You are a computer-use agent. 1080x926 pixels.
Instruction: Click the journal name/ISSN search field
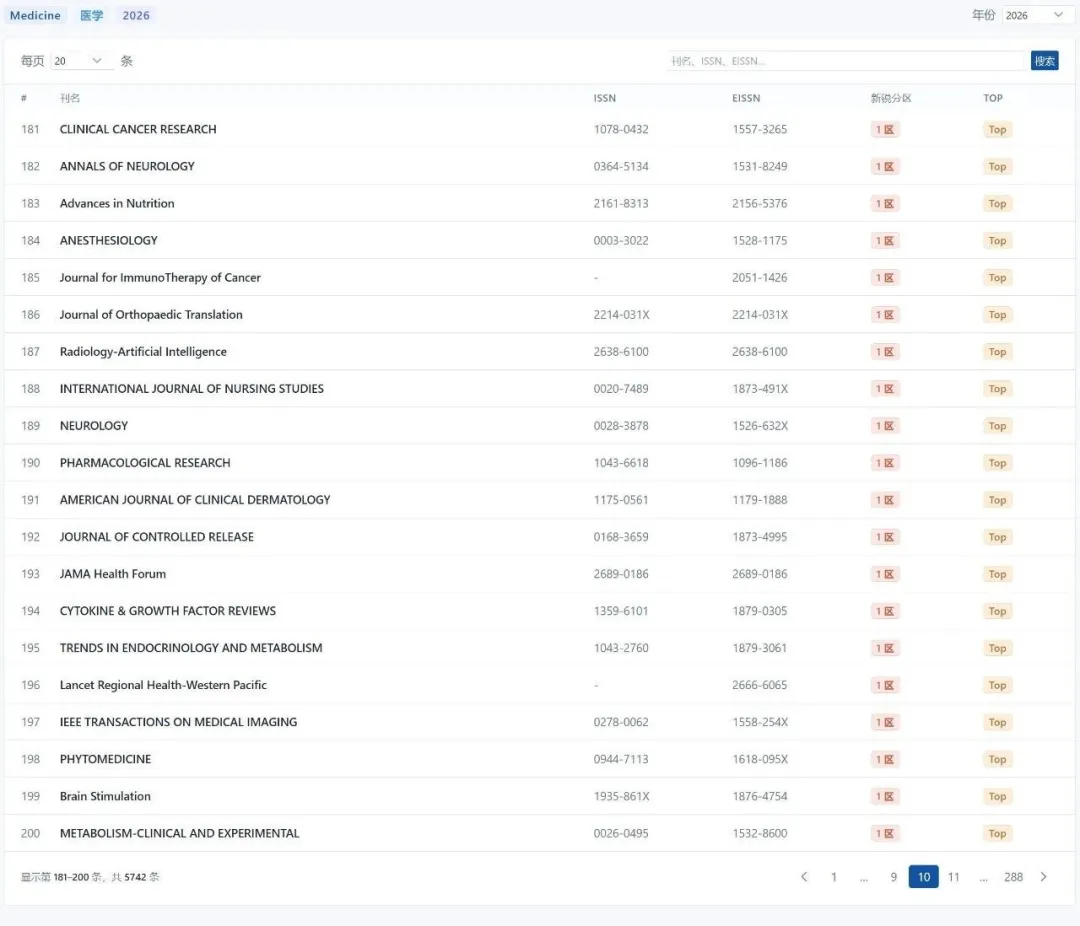(847, 61)
